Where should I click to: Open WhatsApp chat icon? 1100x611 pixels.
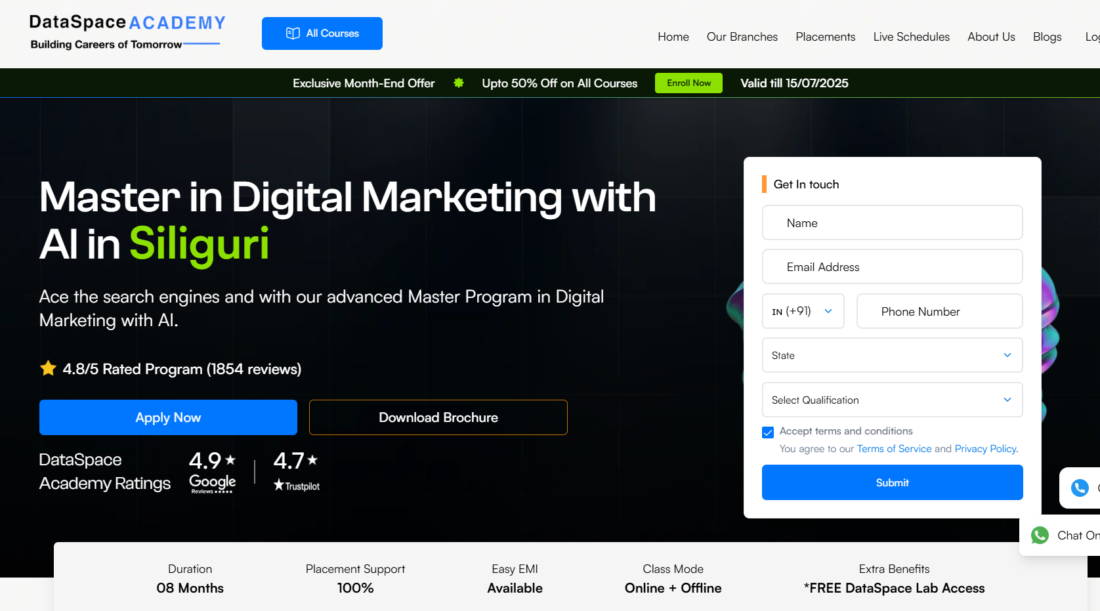pos(1040,535)
